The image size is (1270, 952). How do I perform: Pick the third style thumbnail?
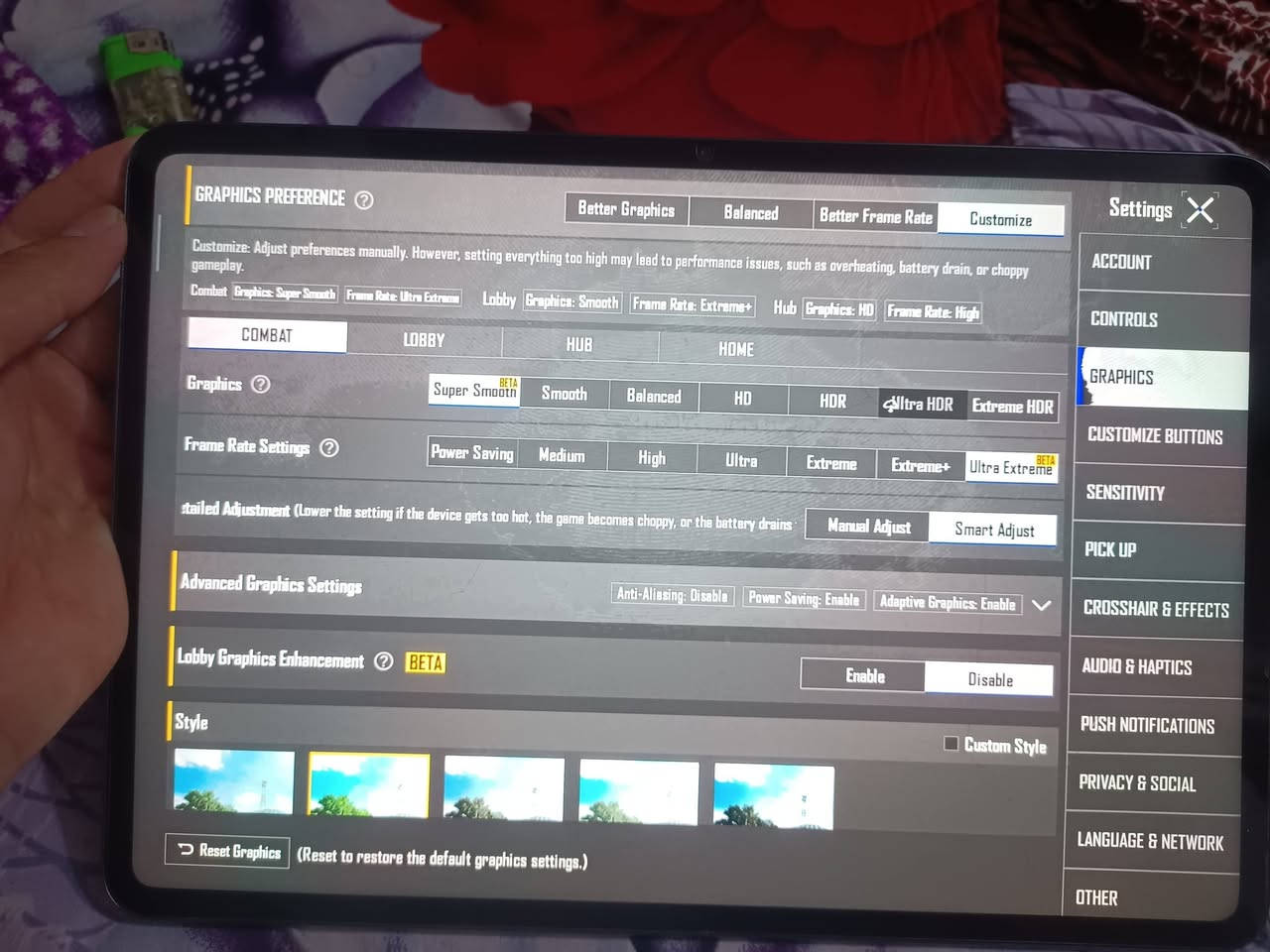[504, 791]
